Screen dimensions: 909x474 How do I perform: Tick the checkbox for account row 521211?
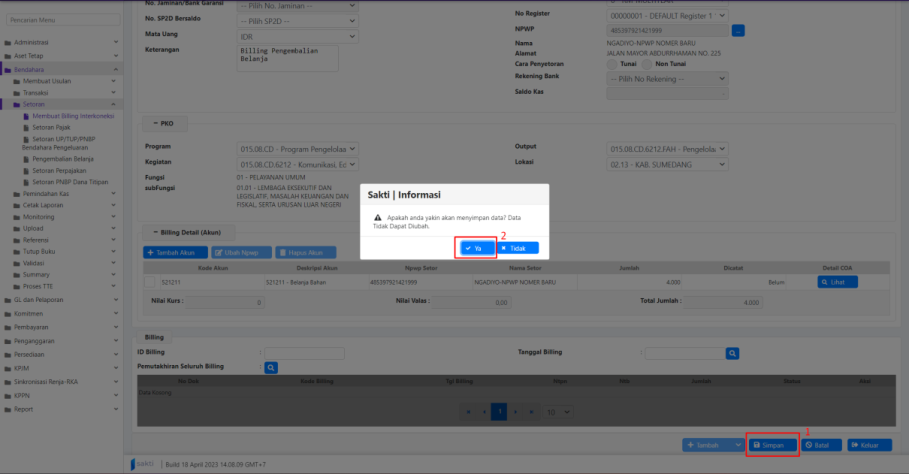(x=149, y=283)
